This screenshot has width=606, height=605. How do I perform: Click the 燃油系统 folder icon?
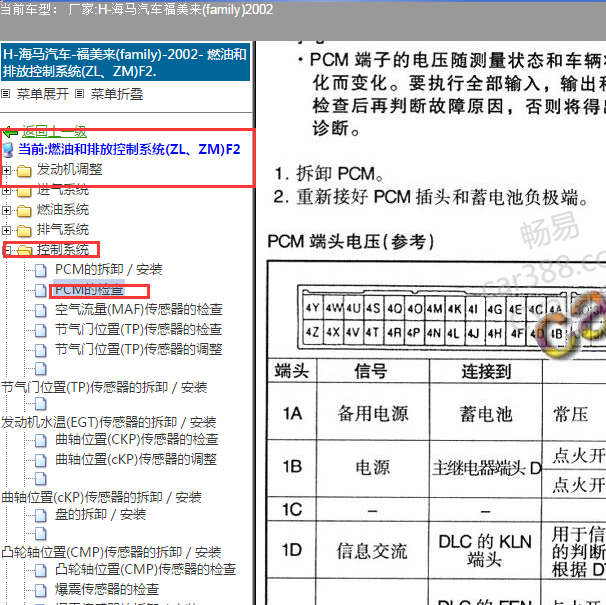point(24,211)
